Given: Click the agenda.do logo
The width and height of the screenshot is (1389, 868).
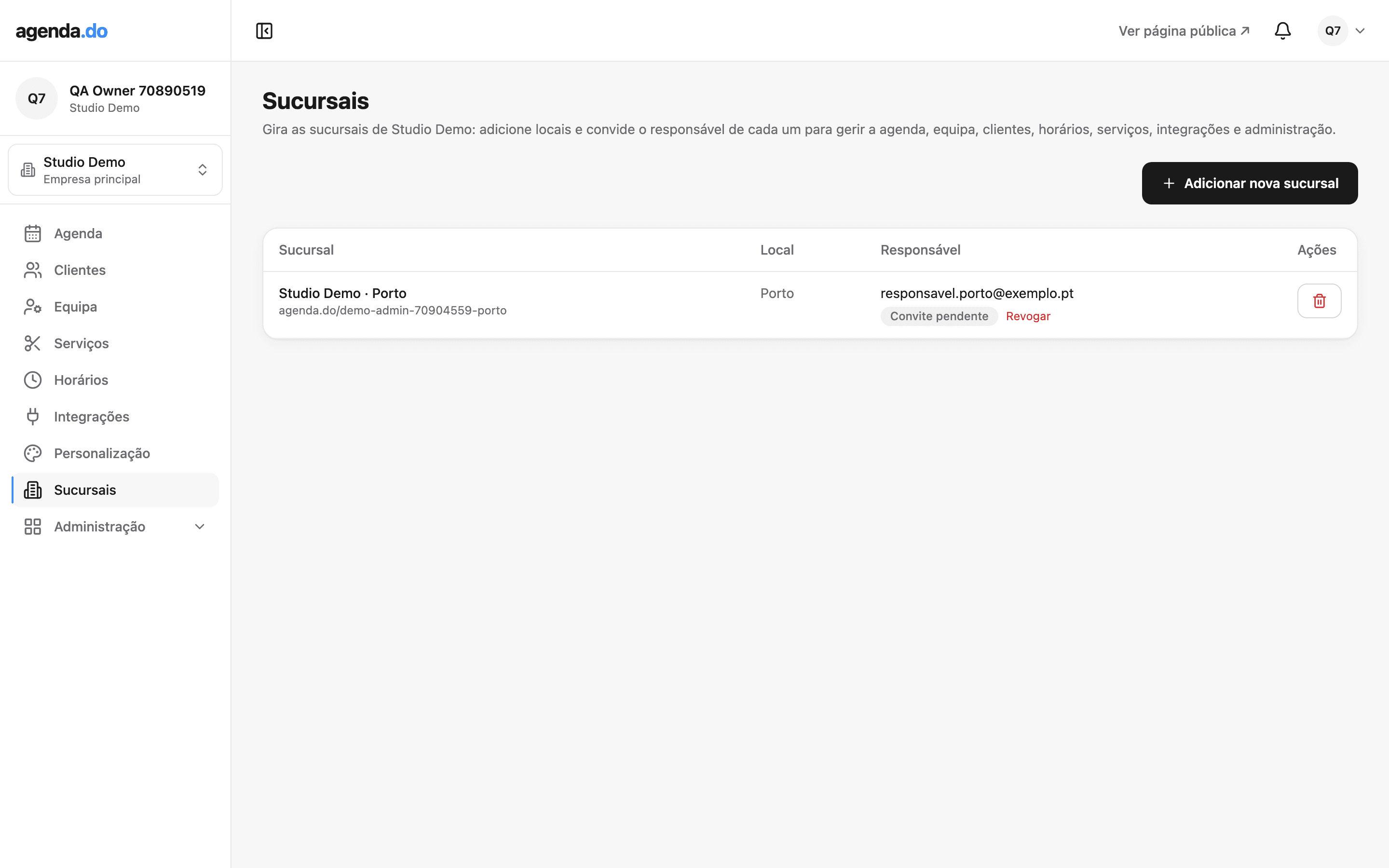Looking at the screenshot, I should point(62,31).
